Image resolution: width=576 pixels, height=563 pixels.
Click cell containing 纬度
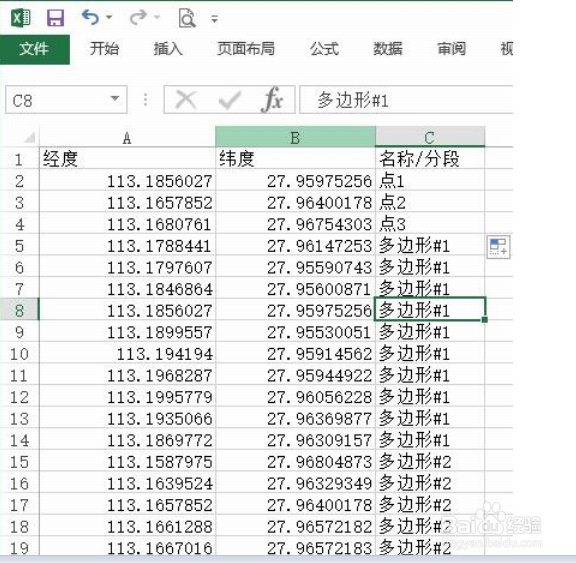tap(295, 159)
